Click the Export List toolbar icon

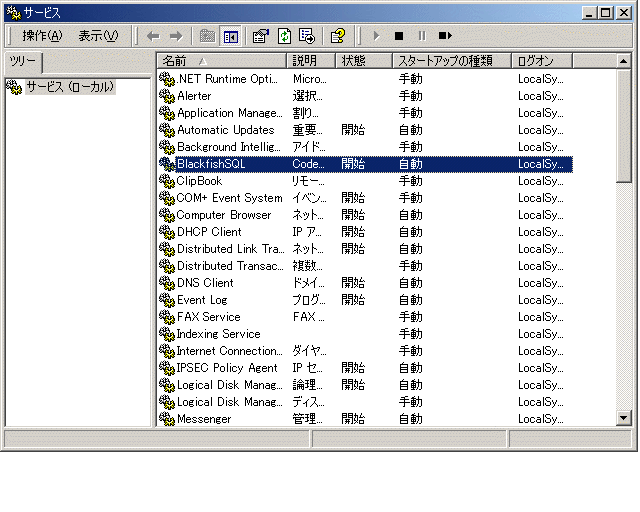[x=307, y=36]
